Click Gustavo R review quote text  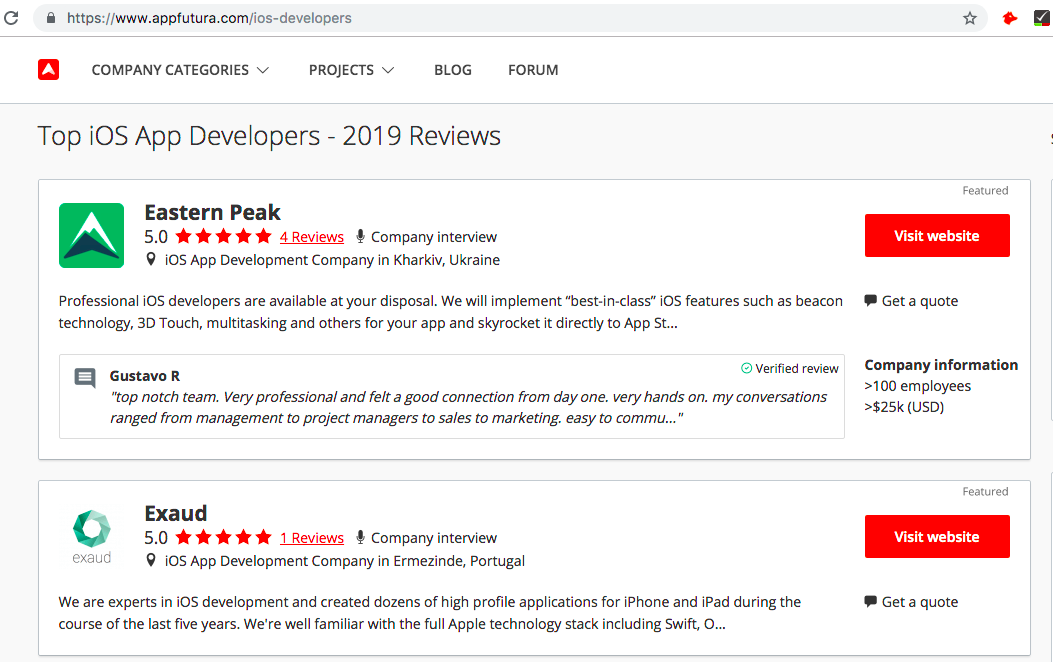(x=468, y=408)
